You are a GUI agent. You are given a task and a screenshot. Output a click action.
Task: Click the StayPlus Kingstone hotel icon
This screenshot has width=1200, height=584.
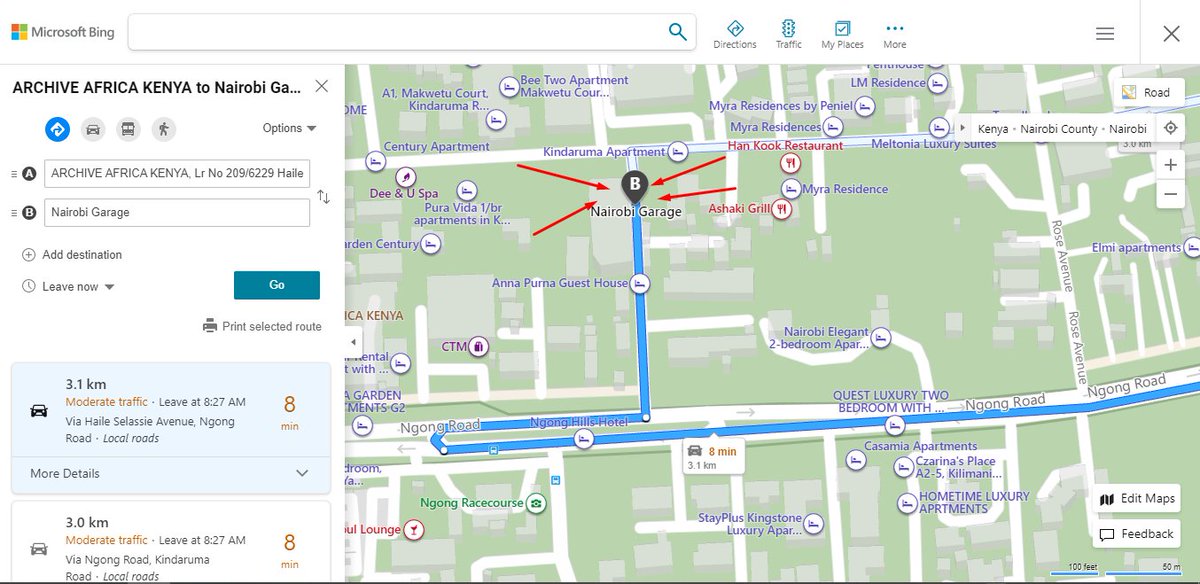pyautogui.click(x=814, y=524)
